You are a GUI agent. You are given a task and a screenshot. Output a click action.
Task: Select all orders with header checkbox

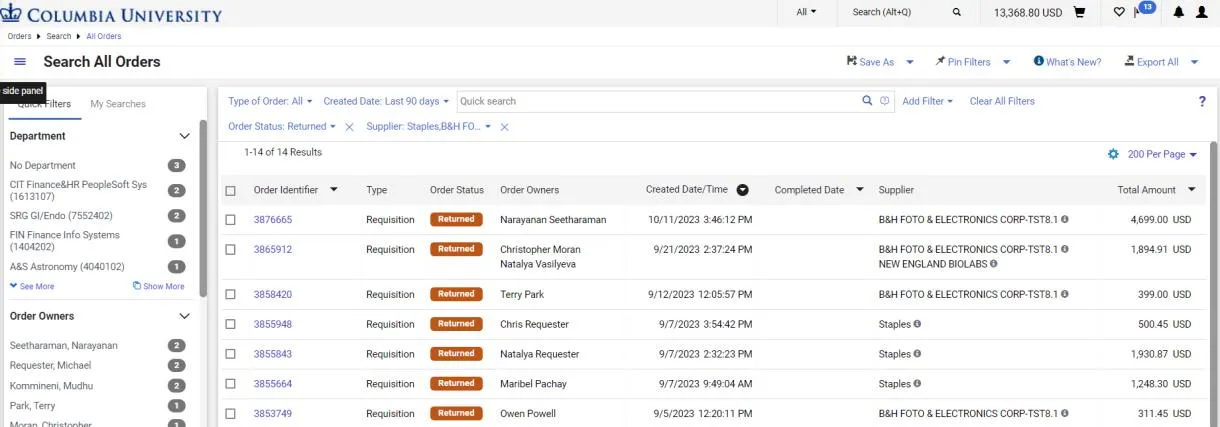(231, 190)
